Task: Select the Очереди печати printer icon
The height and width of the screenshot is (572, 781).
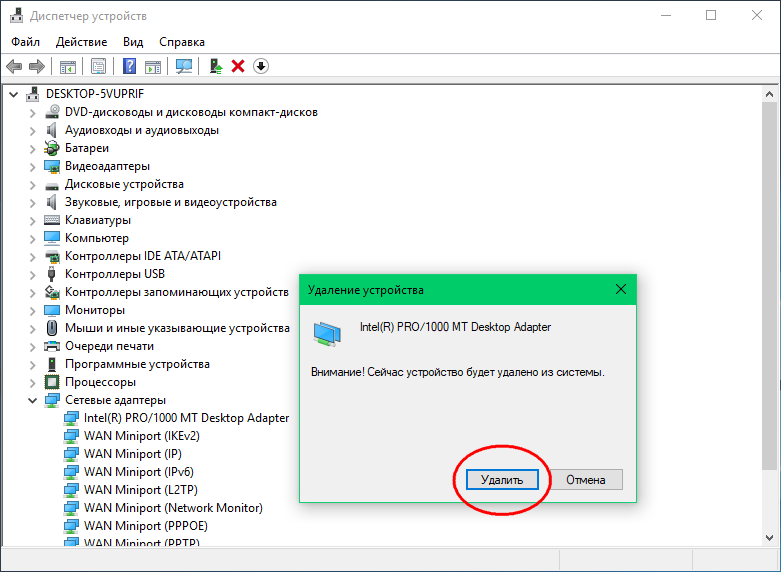Action: pos(52,346)
